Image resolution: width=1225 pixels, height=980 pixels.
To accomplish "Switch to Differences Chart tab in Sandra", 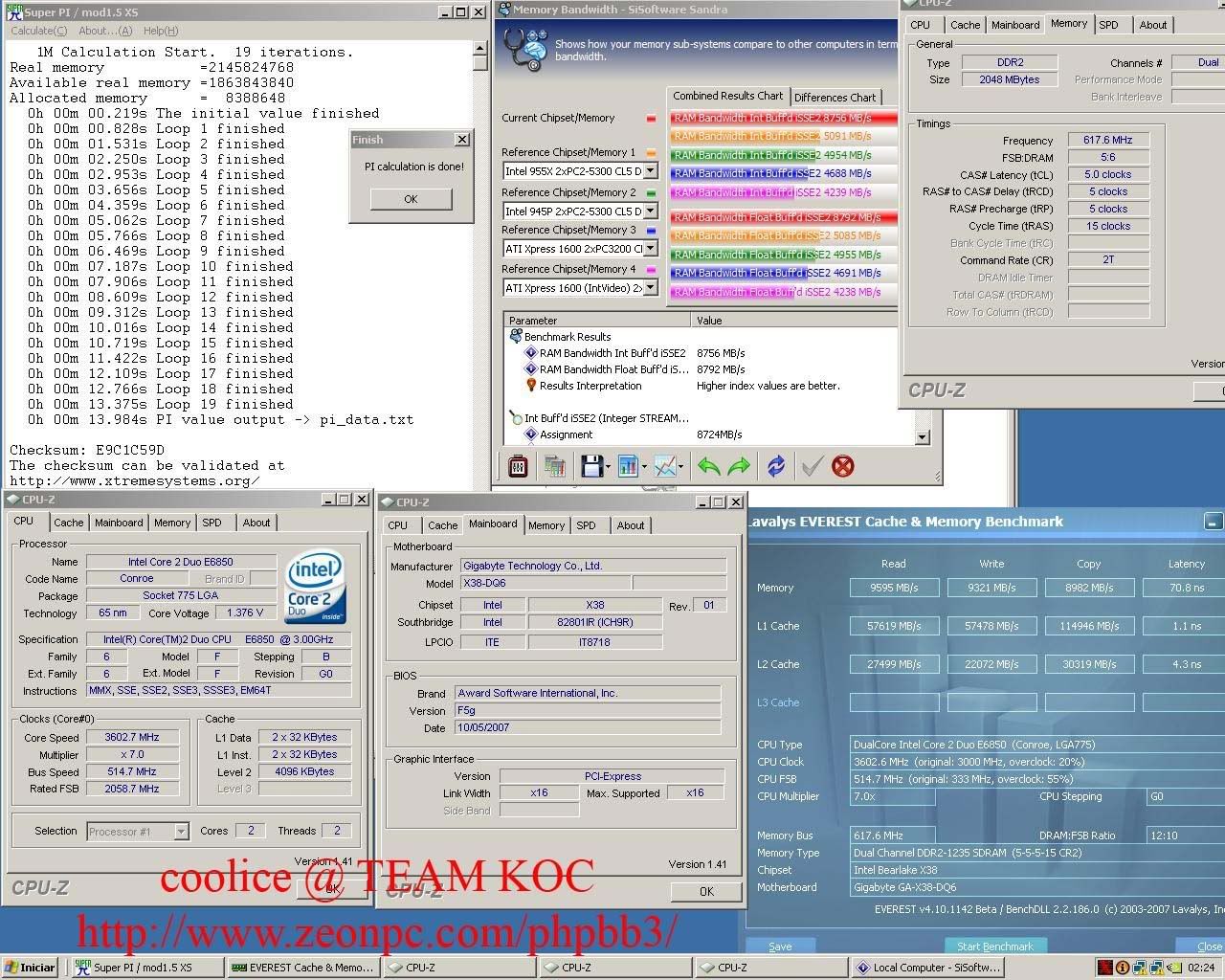I will click(835, 97).
